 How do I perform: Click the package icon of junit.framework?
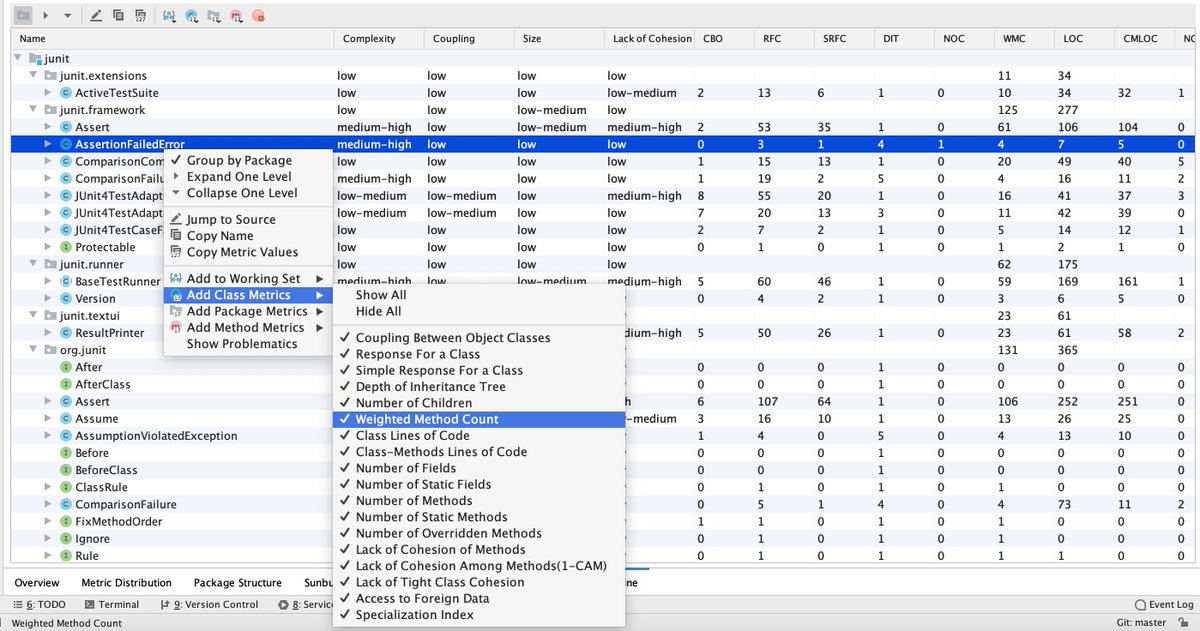click(49, 110)
